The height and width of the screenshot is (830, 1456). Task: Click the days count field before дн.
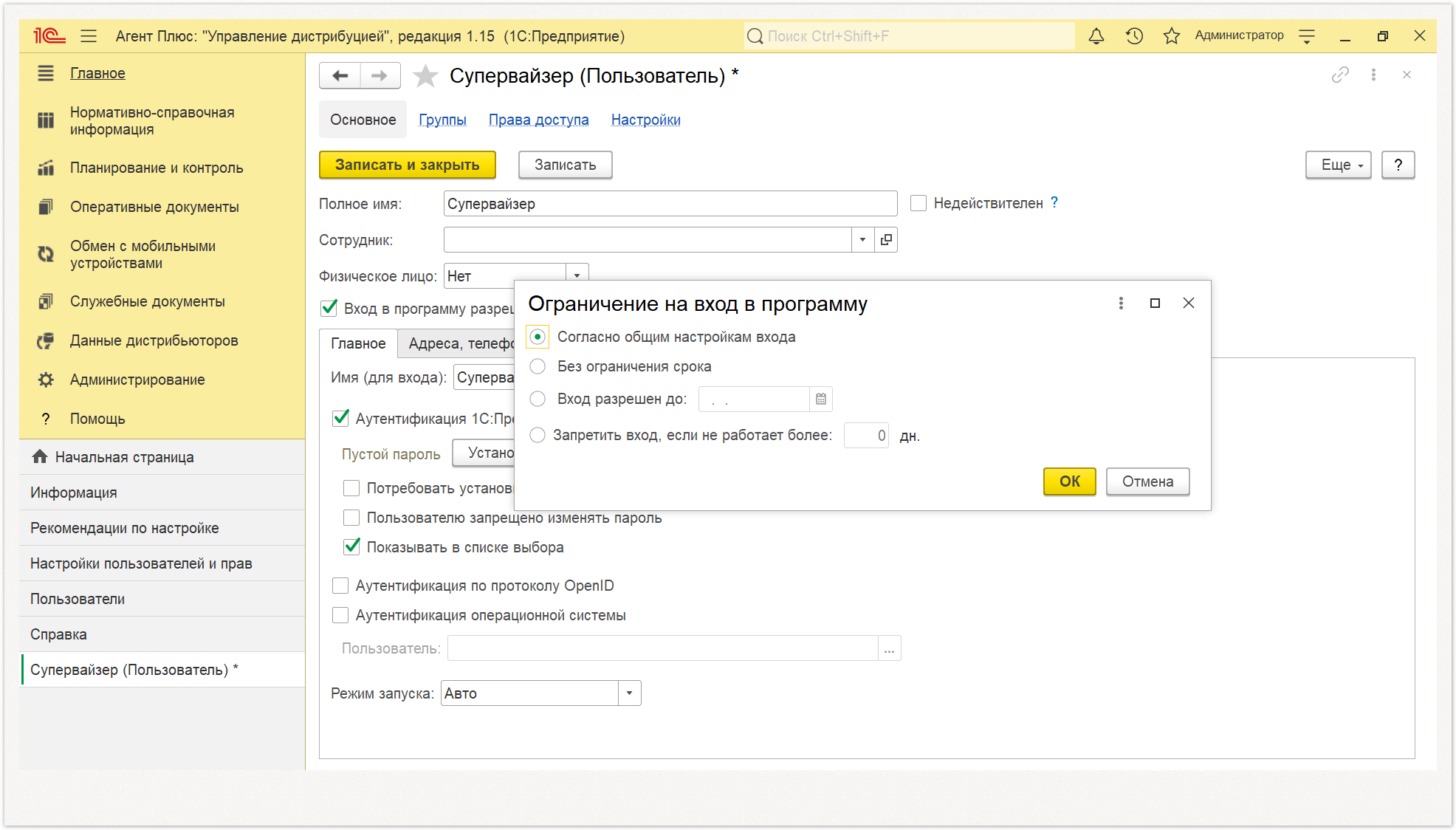click(867, 435)
